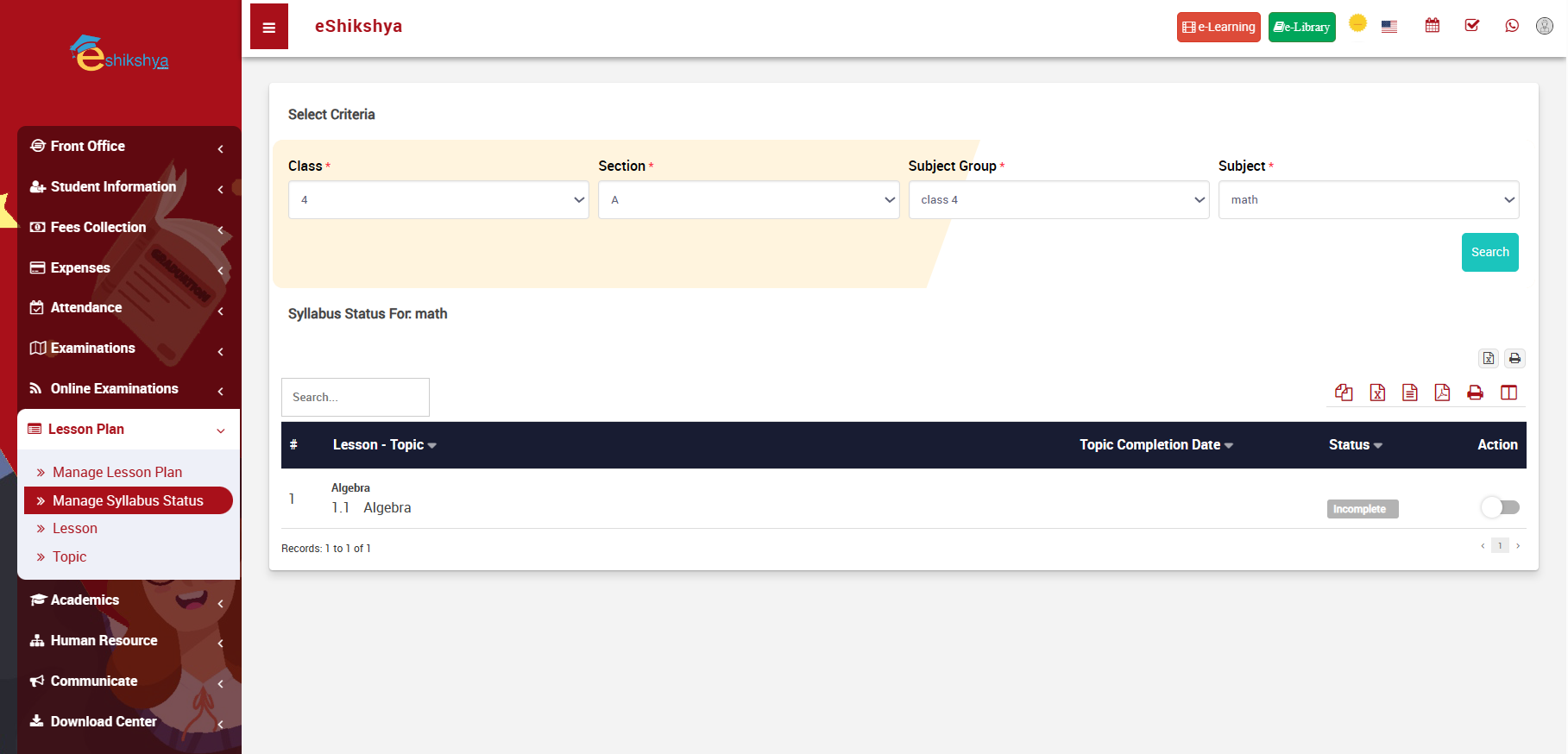1568x754 pixels.
Task: Click the table search input field
Action: click(x=356, y=397)
